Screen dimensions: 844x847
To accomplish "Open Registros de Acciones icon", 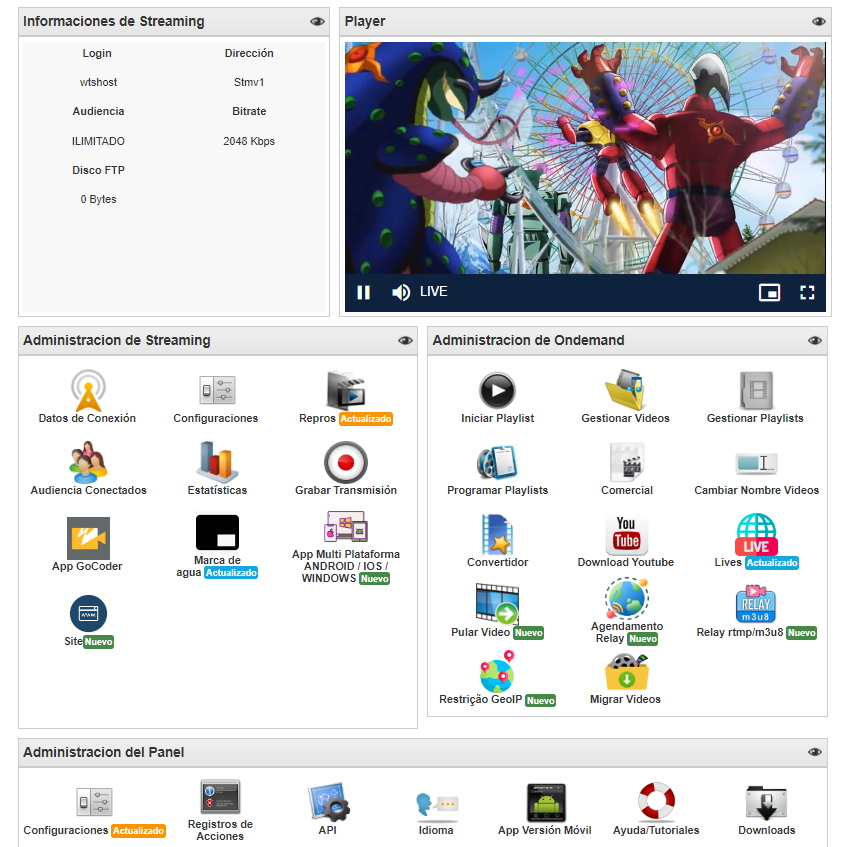I will click(x=220, y=796).
